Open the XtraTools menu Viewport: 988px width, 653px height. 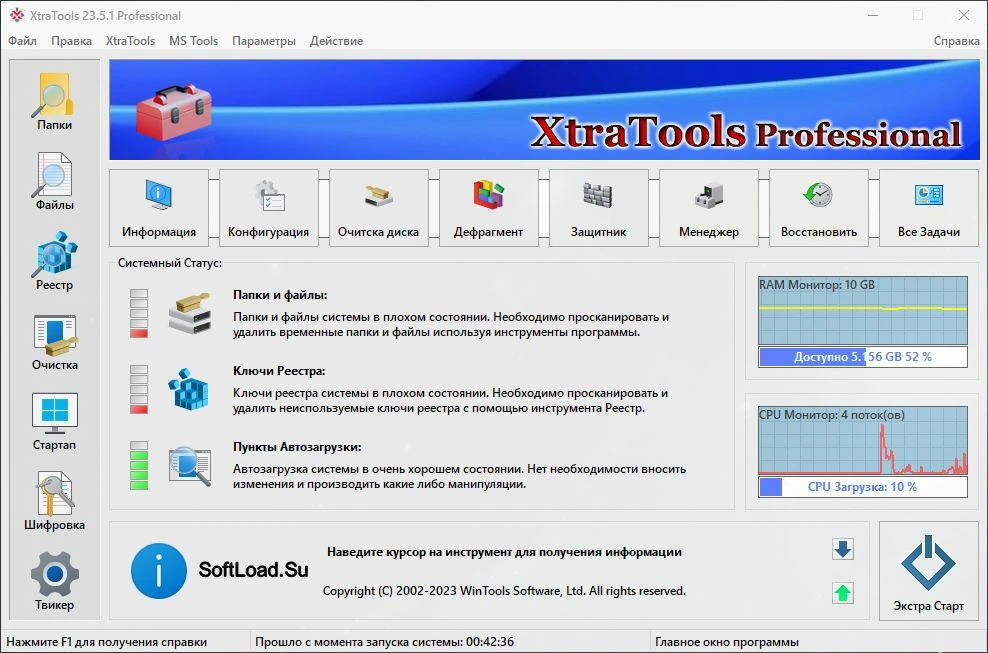coord(130,41)
